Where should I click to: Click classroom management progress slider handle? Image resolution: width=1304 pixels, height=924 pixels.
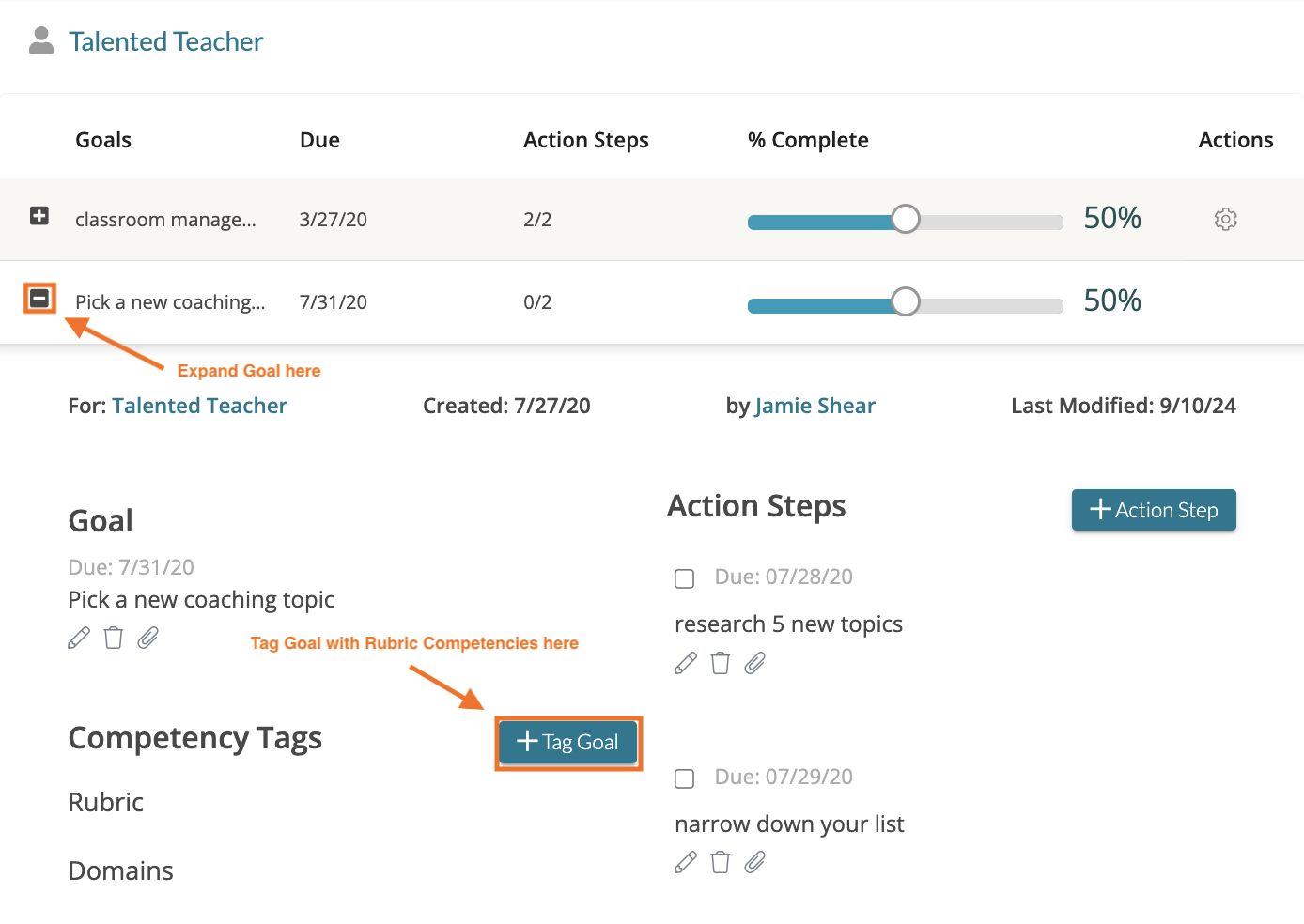click(905, 219)
